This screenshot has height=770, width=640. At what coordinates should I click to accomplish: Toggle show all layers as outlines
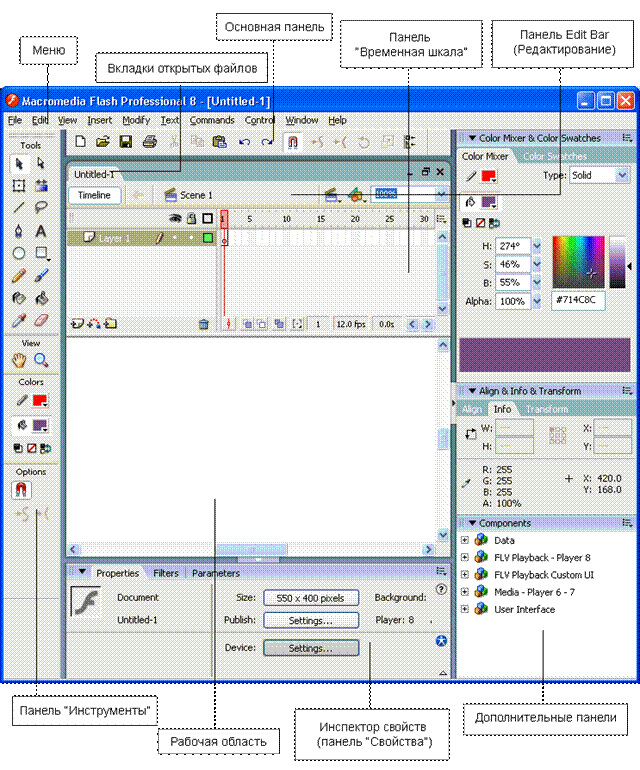tap(208, 219)
